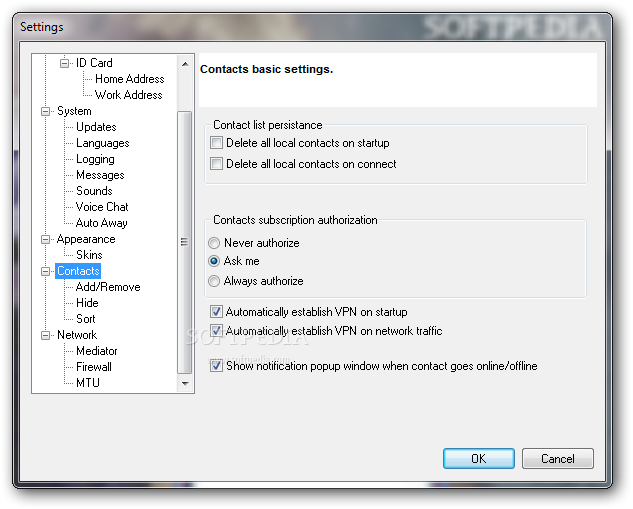Open the Messages settings
Image resolution: width=633 pixels, height=509 pixels.
coord(100,175)
